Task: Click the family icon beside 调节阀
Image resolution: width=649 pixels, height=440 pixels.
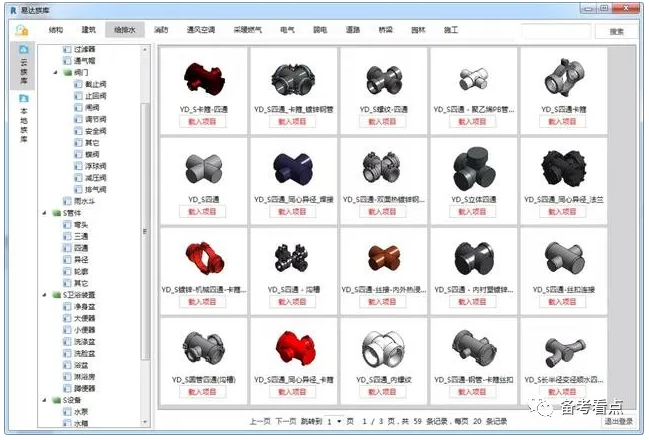Action: [x=78, y=119]
